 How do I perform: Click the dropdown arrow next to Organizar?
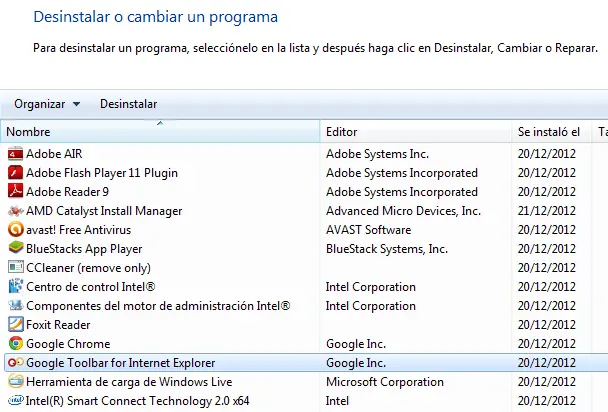pyautogui.click(x=77, y=104)
